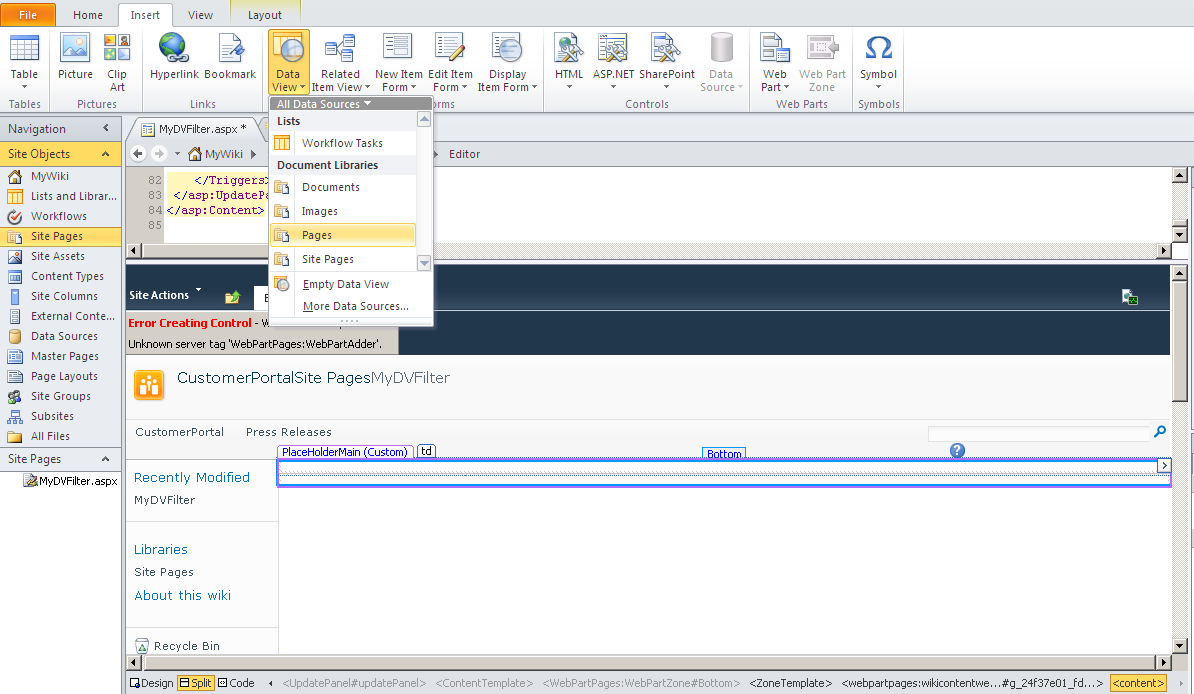Switch to the Home ribbon tab
Viewport: 1194px width, 694px height.
[x=88, y=14]
